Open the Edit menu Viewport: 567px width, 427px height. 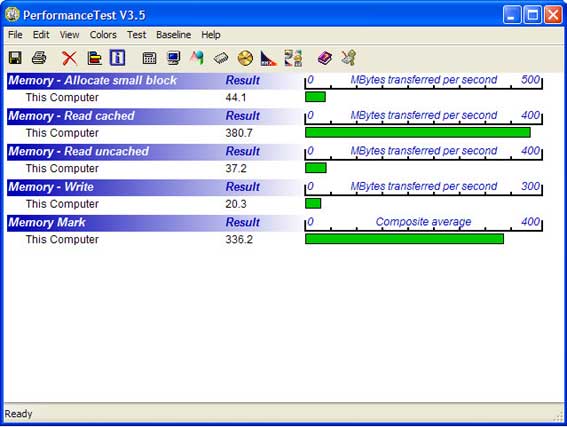pos(41,35)
